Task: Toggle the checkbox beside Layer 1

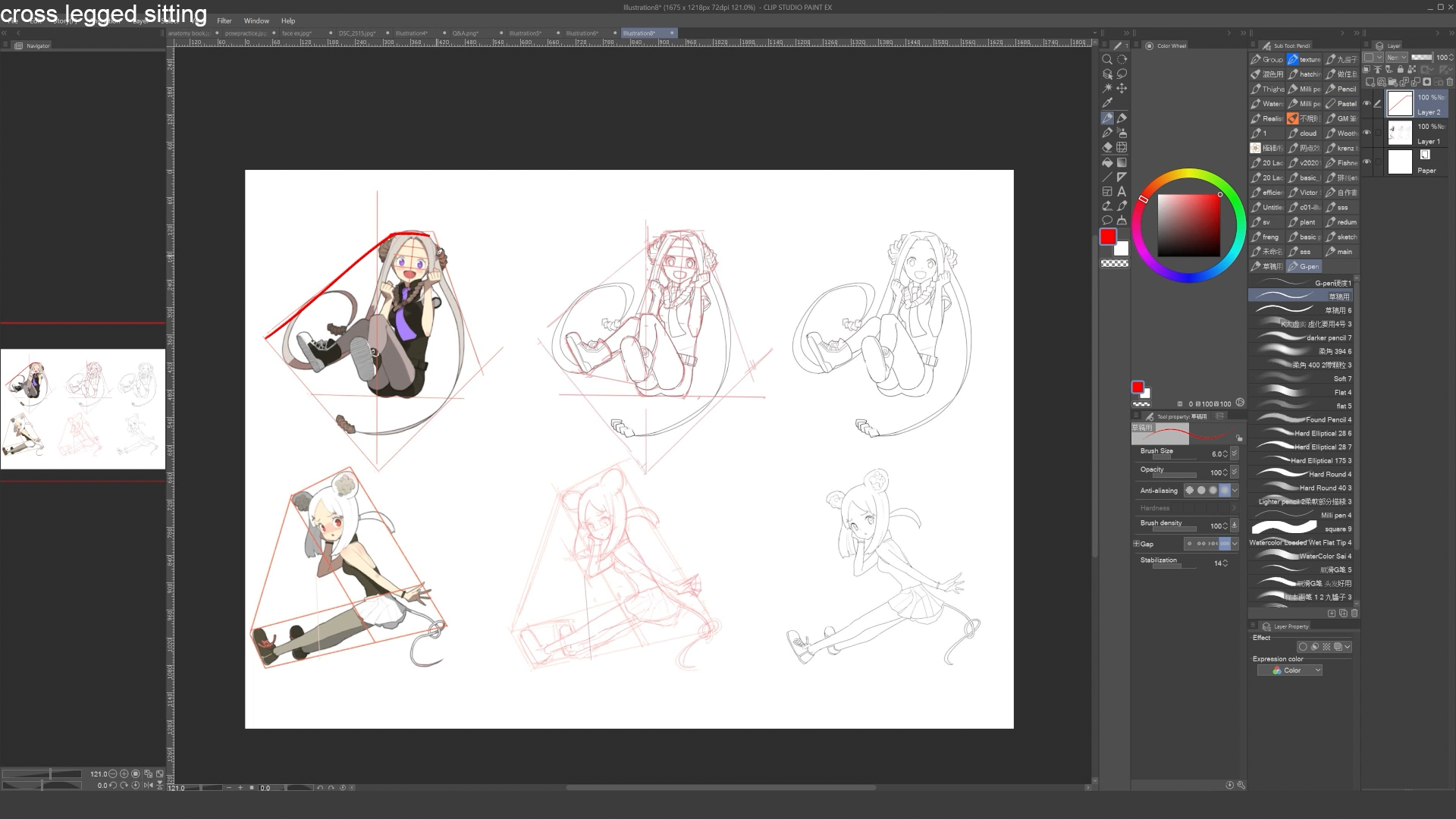Action: pyautogui.click(x=1378, y=133)
